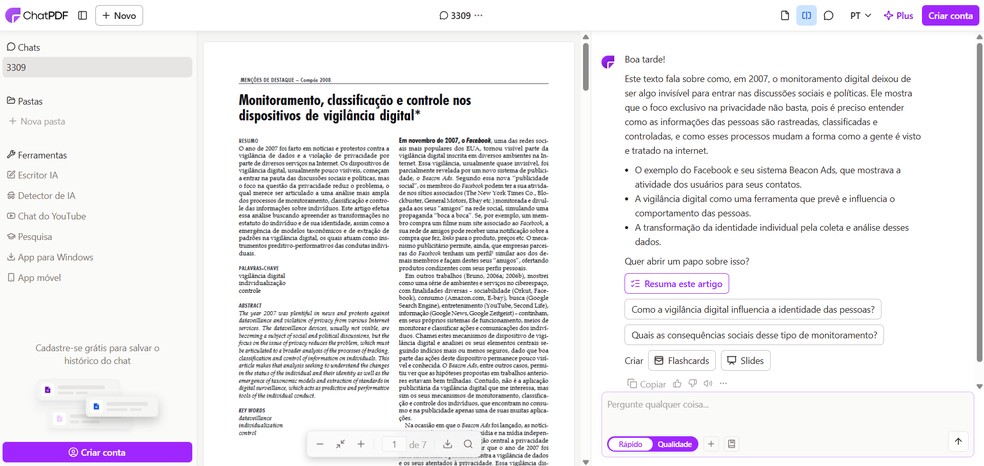Click the Escritor IA pencil icon
The image size is (984, 466).
pyautogui.click(x=11, y=176)
